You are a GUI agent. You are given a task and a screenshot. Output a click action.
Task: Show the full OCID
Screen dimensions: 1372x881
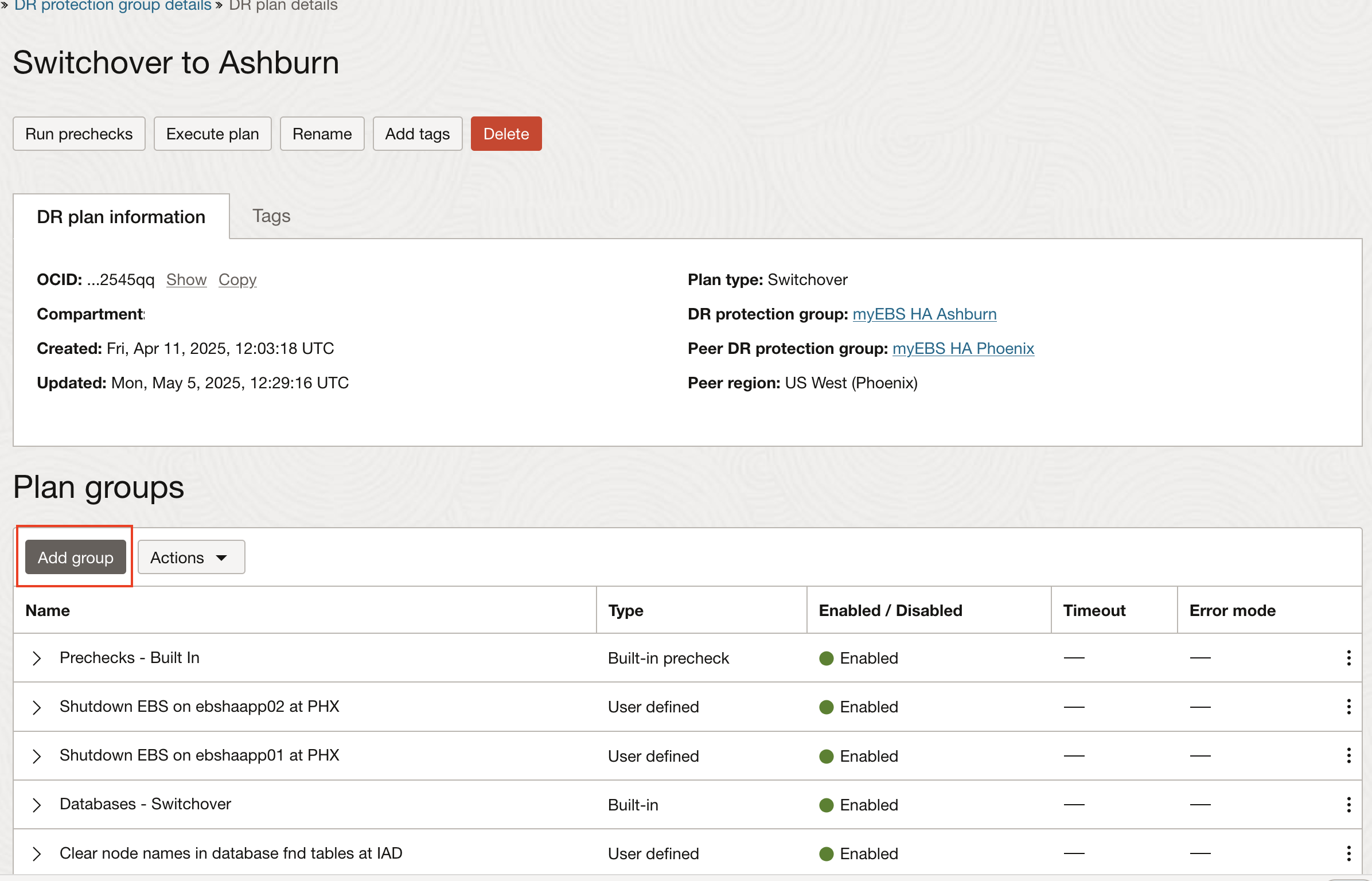click(186, 280)
